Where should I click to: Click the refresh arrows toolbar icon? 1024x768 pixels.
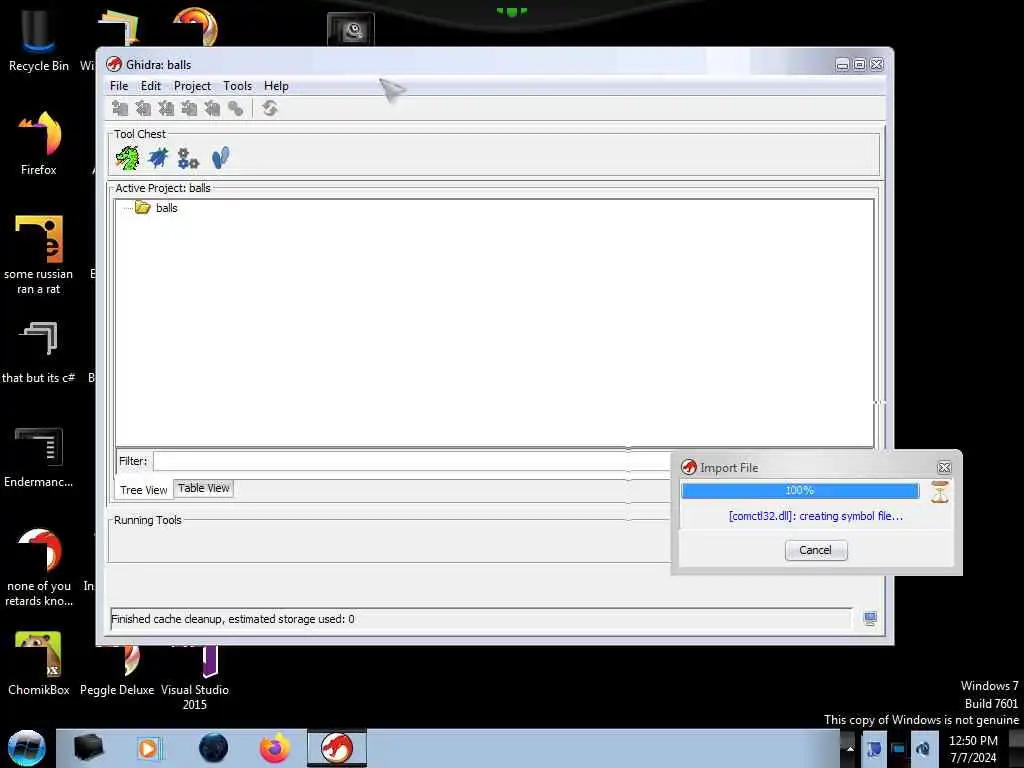click(270, 108)
